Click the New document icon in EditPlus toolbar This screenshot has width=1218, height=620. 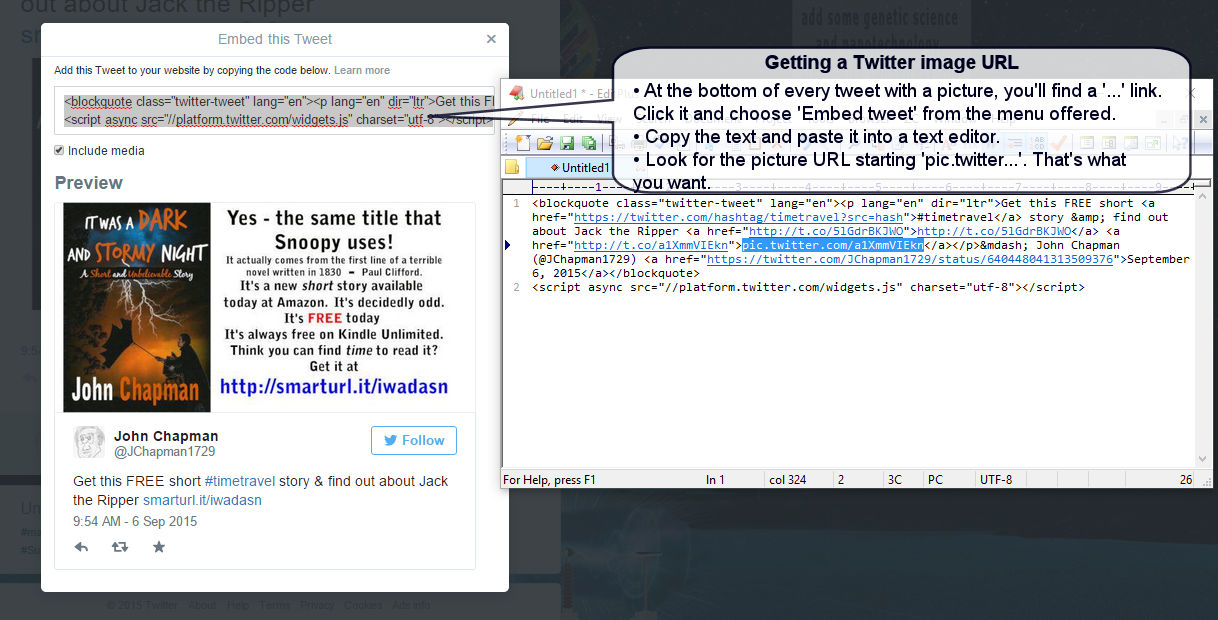click(522, 143)
